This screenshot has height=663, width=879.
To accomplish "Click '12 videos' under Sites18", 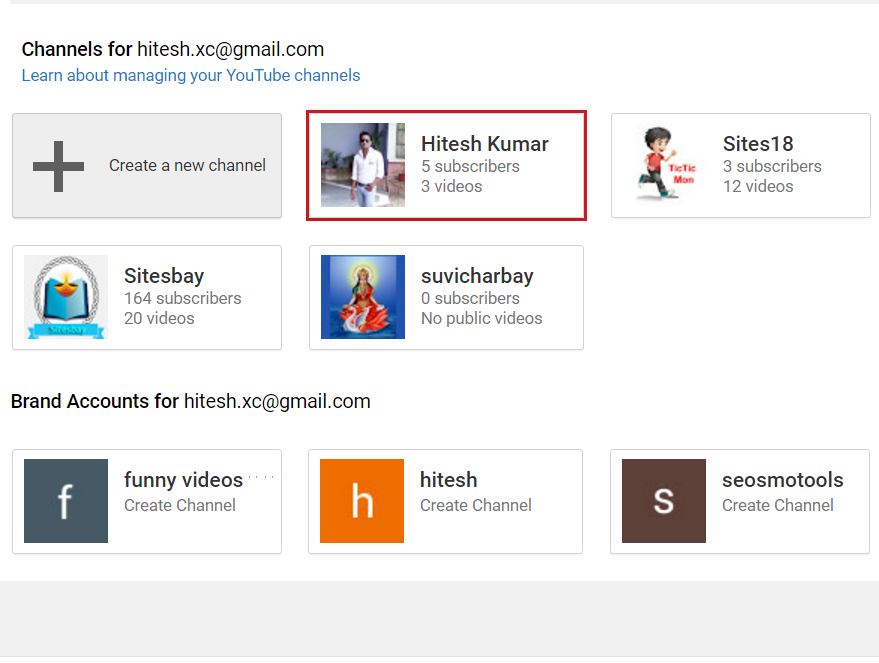I will point(758,186).
